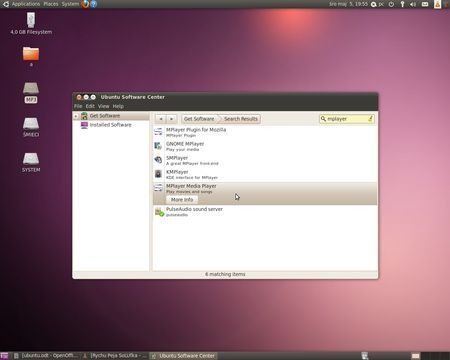Click the show desktop button in bottom panel
Screen dimensions: 450x360
click(4, 356)
